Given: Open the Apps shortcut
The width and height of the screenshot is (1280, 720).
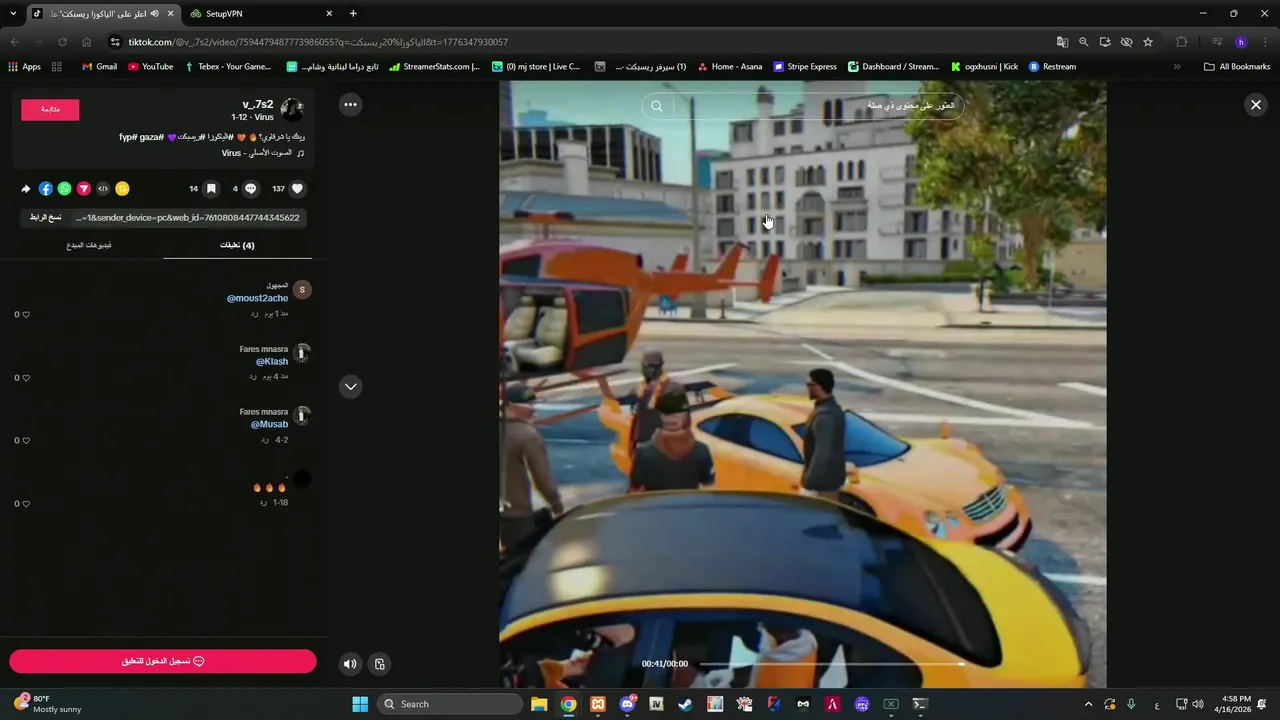Looking at the screenshot, I should [x=24, y=67].
